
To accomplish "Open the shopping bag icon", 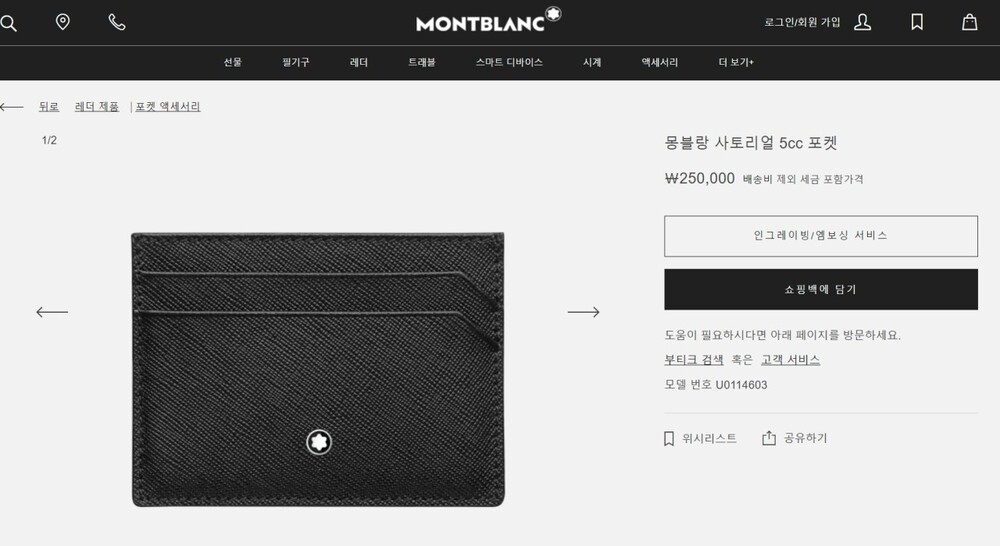I will pyautogui.click(x=969, y=22).
